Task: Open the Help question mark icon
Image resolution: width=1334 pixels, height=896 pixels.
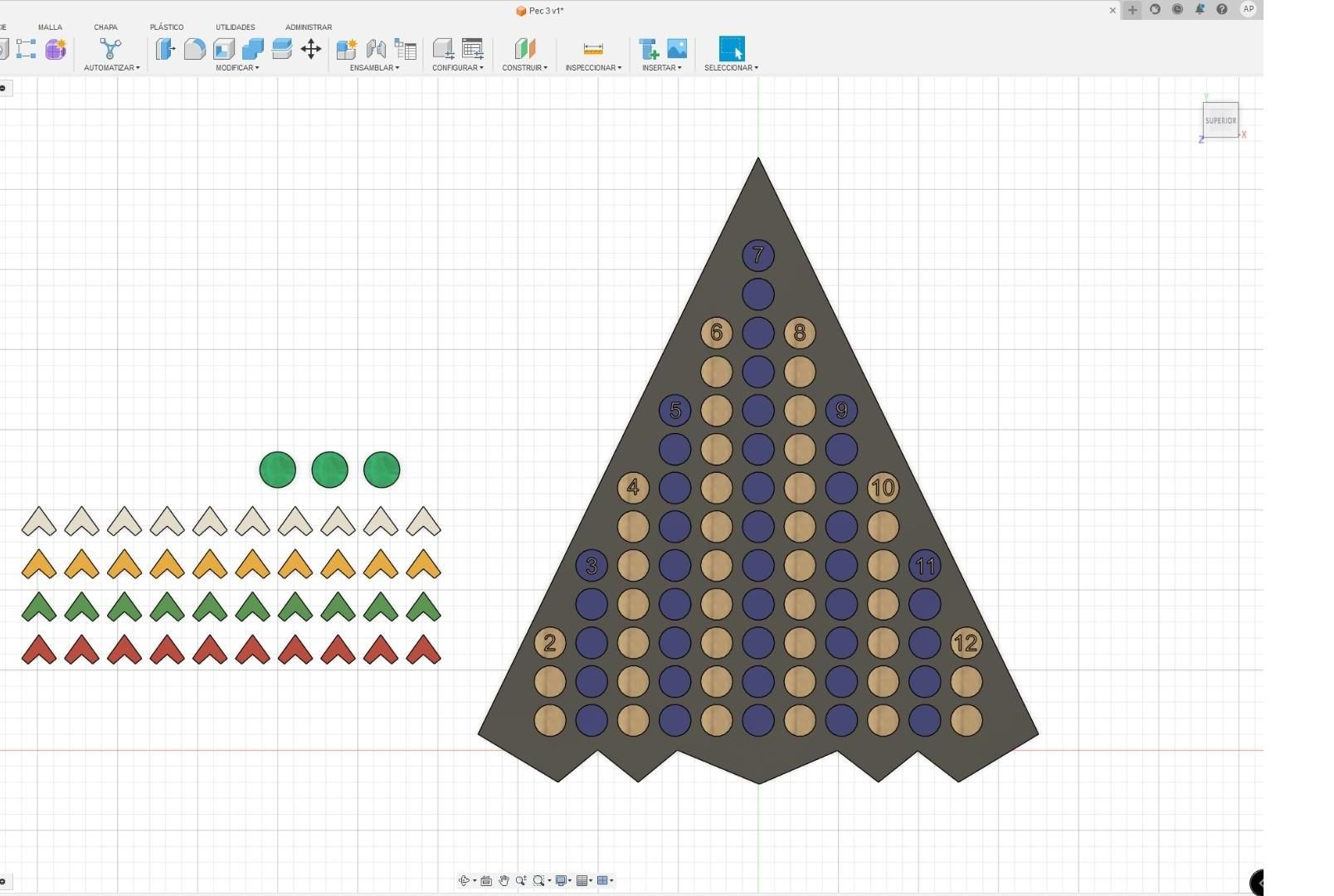Action: (1222, 9)
